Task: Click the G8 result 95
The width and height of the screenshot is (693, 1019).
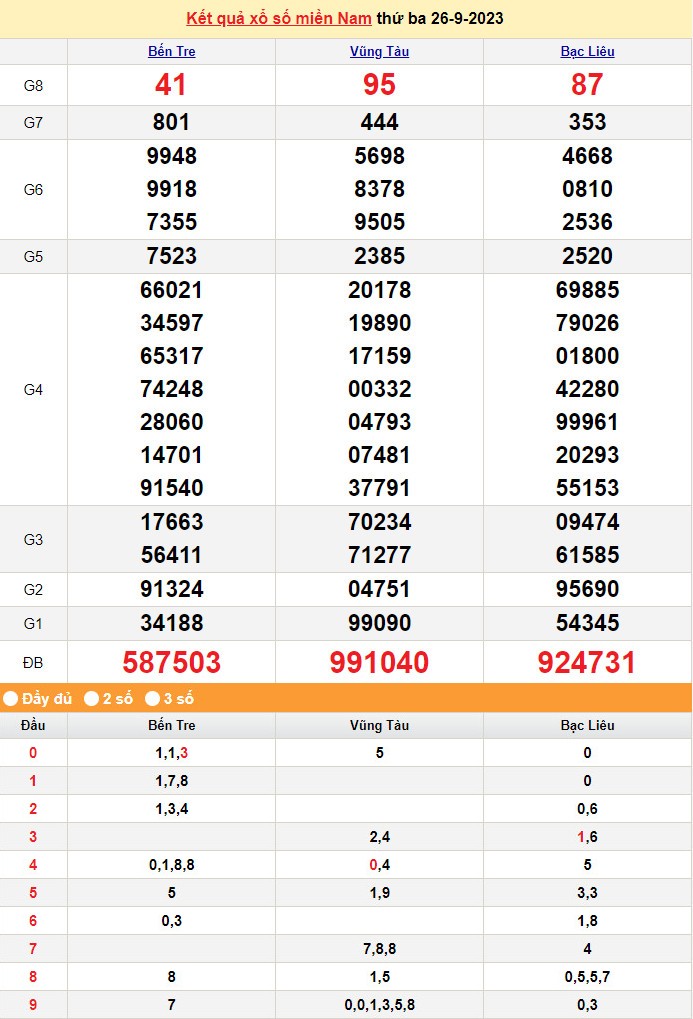Action: pos(379,85)
